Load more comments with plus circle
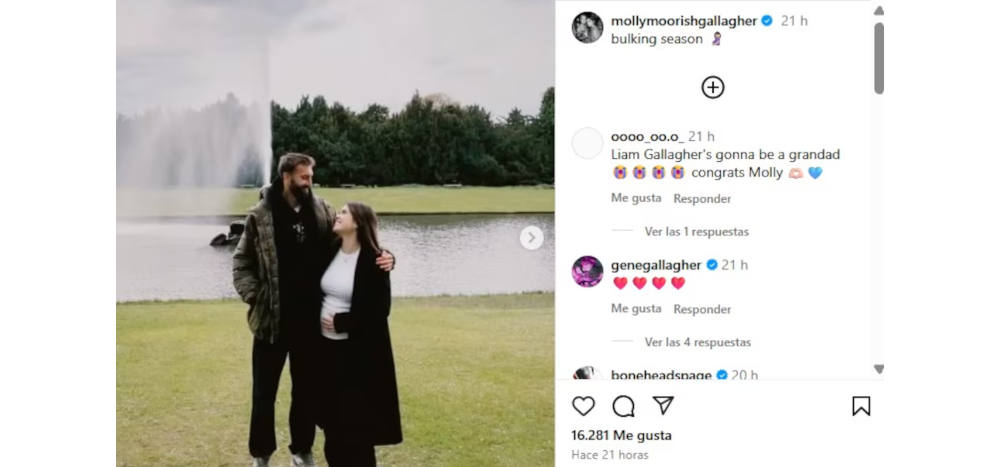 click(712, 87)
